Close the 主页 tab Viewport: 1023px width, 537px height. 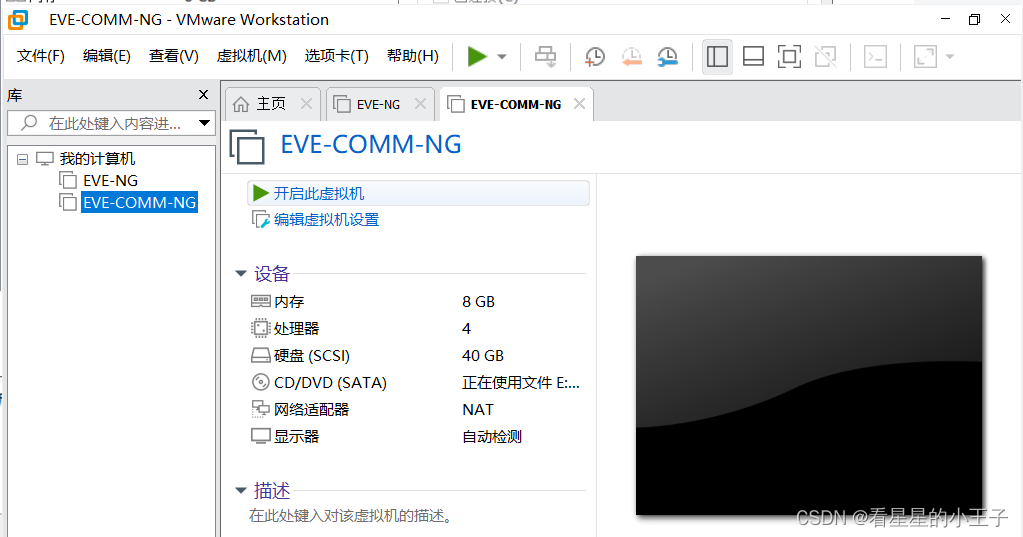[306, 104]
